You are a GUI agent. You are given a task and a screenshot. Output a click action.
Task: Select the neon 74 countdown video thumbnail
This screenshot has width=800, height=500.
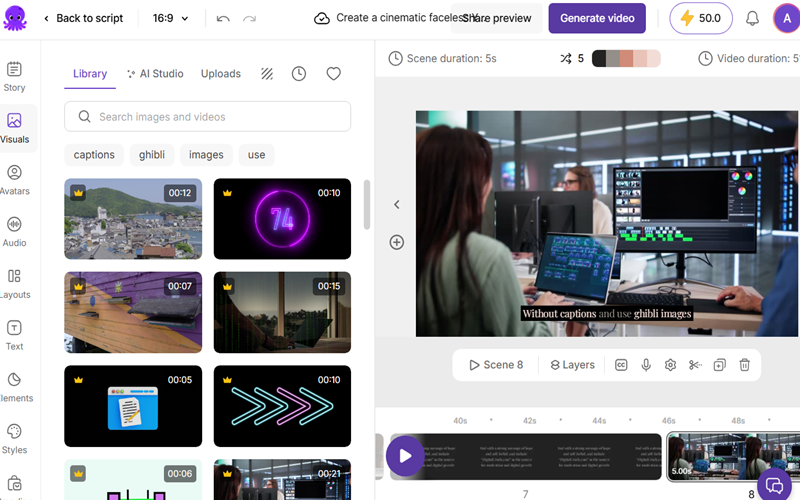[282, 219]
